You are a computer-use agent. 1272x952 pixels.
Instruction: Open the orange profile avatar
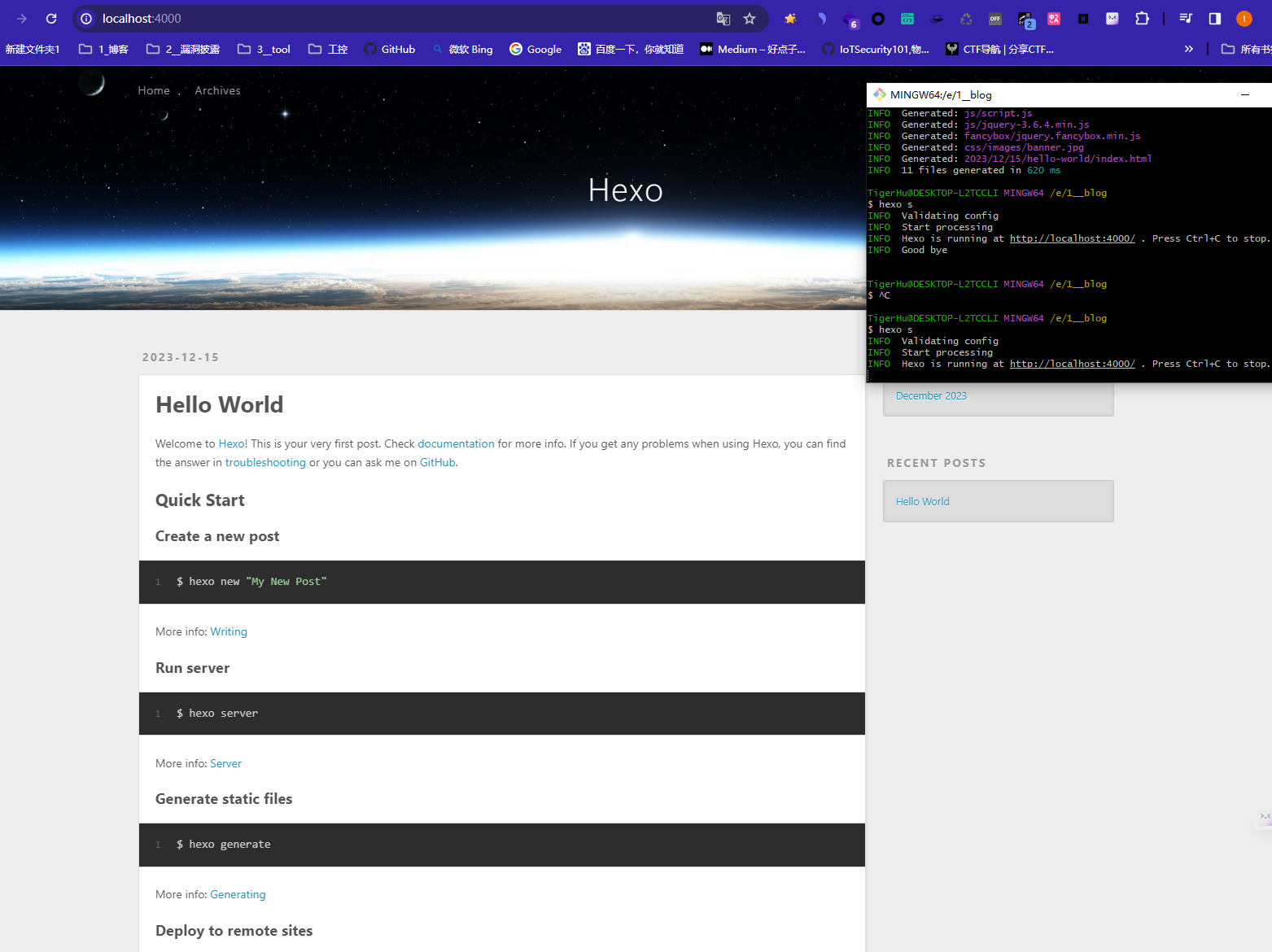pos(1244,19)
